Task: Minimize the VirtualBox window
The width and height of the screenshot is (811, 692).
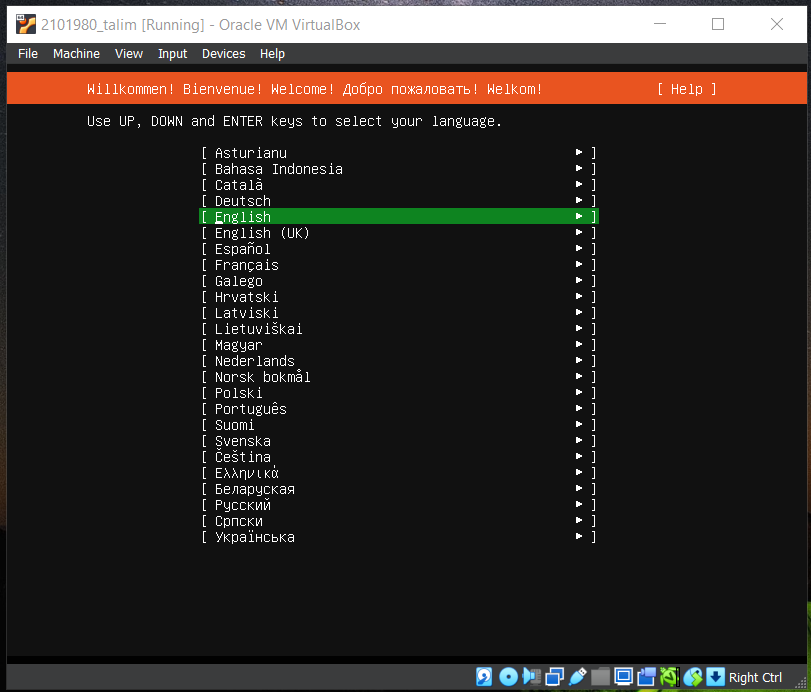Action: pyautogui.click(x=659, y=24)
